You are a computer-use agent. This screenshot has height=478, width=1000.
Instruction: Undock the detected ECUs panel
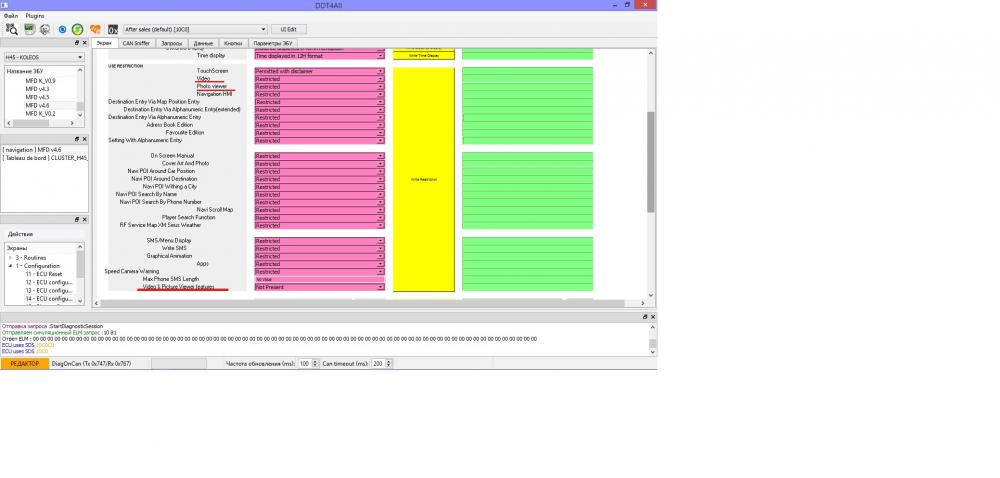click(77, 139)
